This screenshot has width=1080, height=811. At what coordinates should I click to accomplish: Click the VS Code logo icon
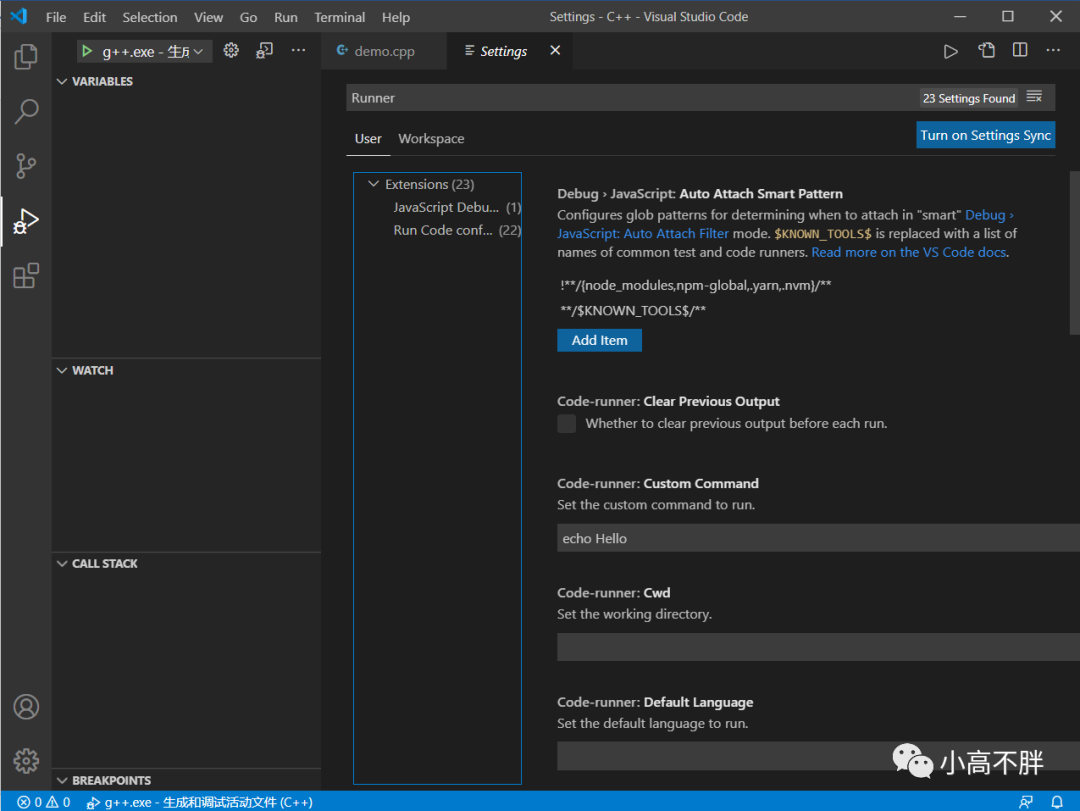pyautogui.click(x=19, y=17)
